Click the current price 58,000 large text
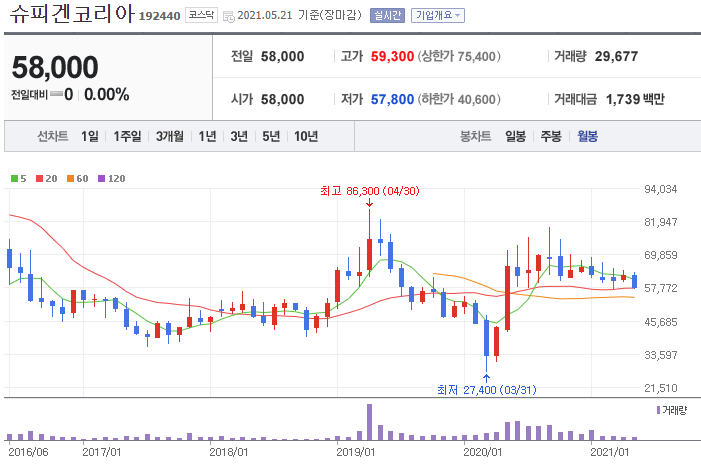This screenshot has height=466, width=701. (x=55, y=67)
